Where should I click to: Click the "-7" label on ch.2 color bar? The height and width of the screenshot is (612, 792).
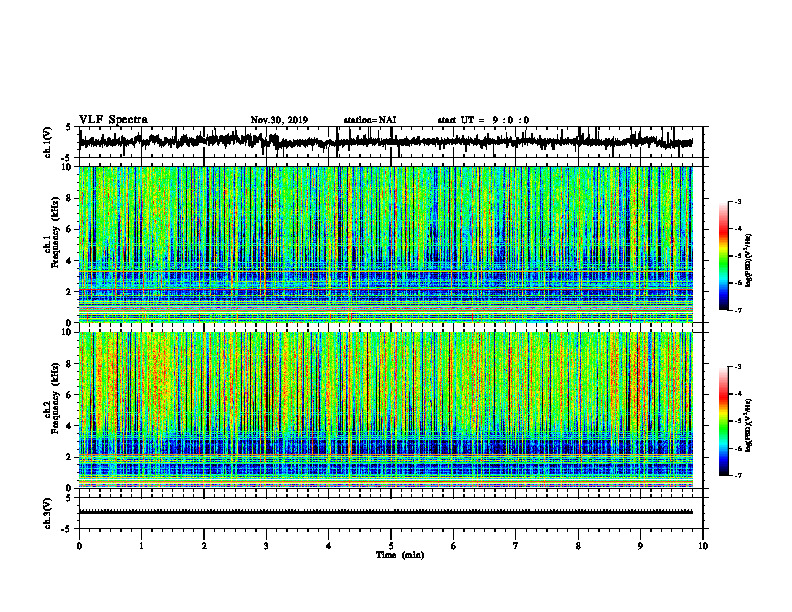click(x=737, y=475)
